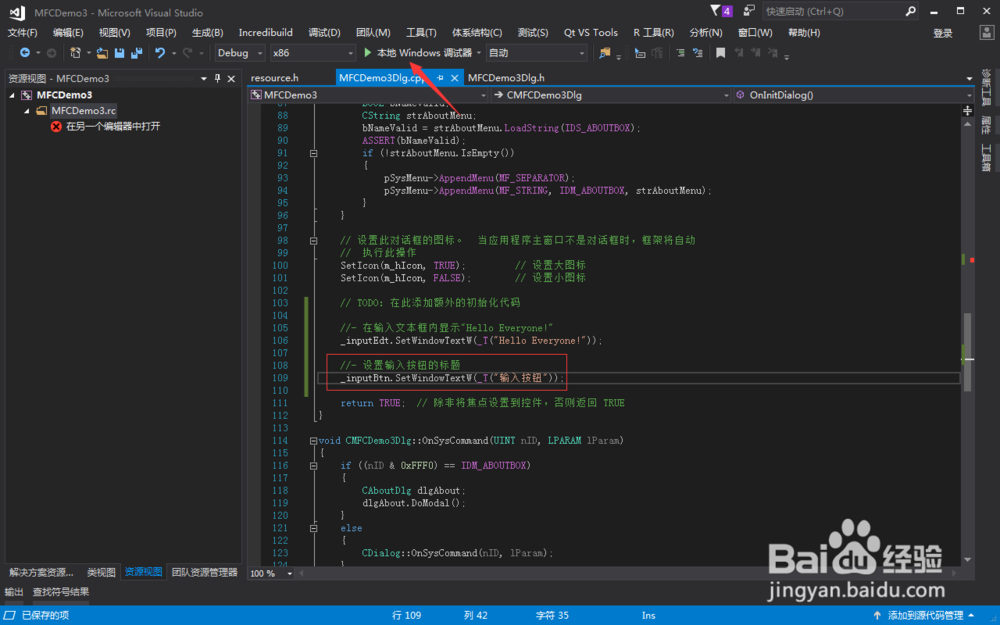Open the 查找符号结果 tab
This screenshot has width=1000, height=625.
[61, 592]
